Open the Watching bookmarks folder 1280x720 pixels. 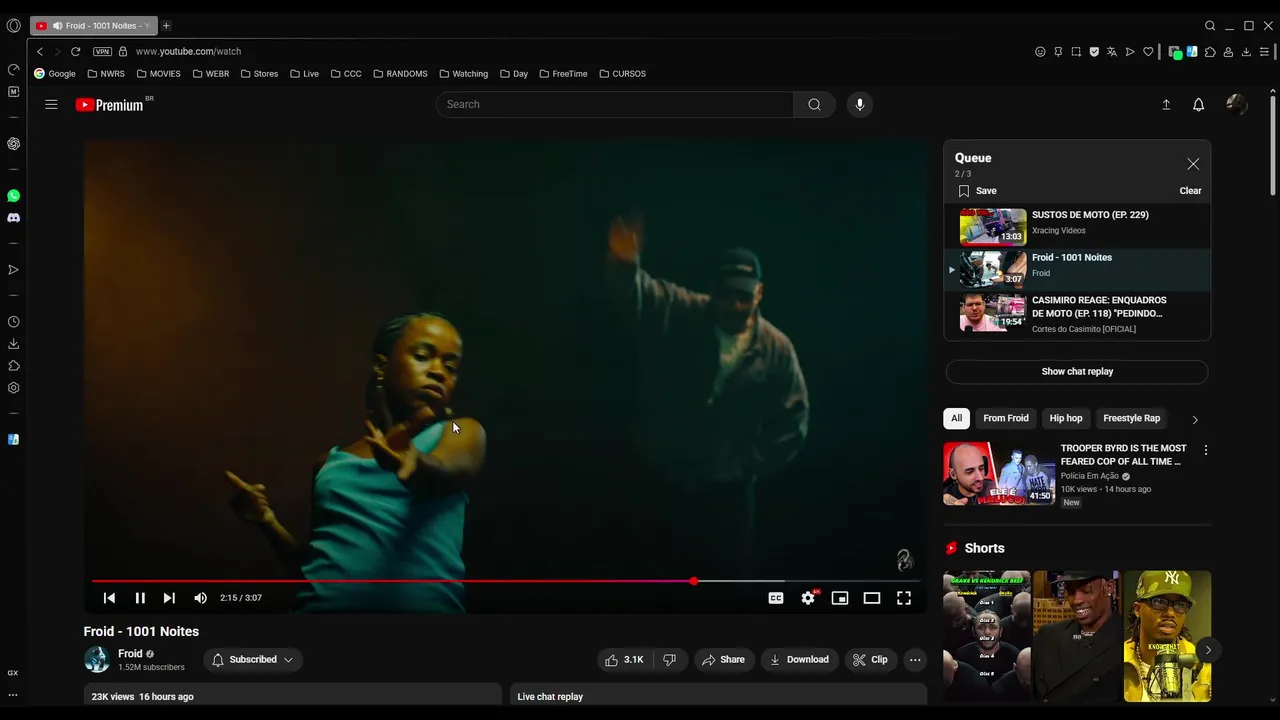pyautogui.click(x=464, y=74)
